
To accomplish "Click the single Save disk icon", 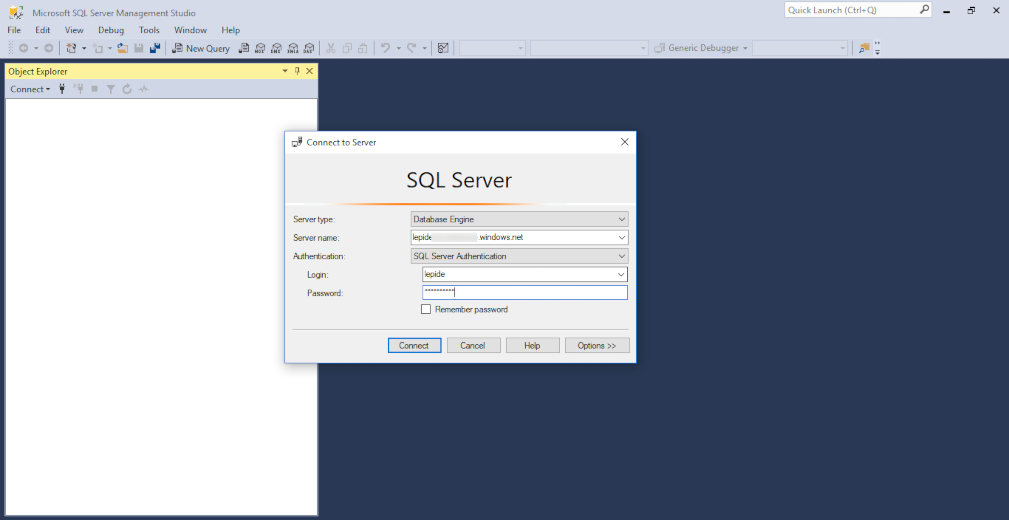I will (x=138, y=48).
